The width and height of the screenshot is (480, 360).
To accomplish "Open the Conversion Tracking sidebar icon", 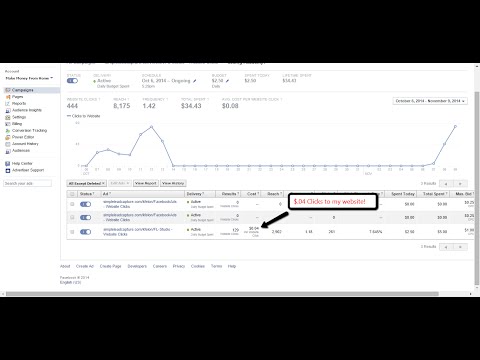I will point(8,130).
